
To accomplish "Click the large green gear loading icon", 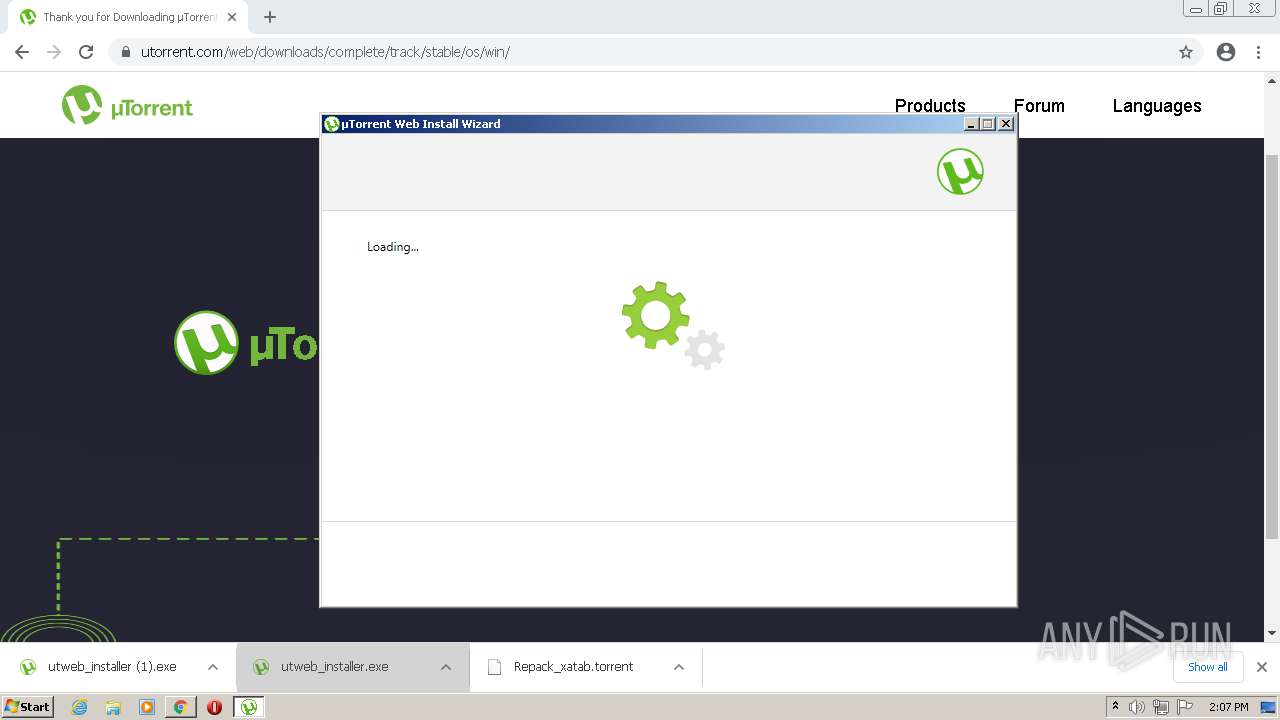I will pyautogui.click(x=655, y=315).
